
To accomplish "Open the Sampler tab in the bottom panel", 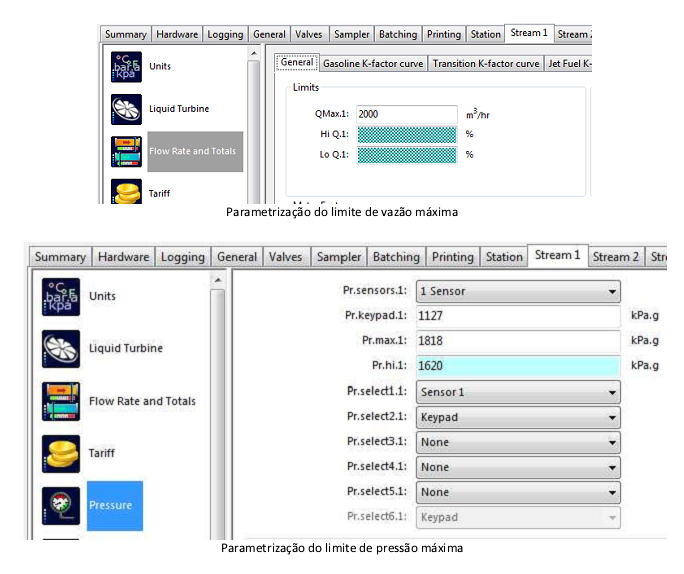I will [x=339, y=257].
